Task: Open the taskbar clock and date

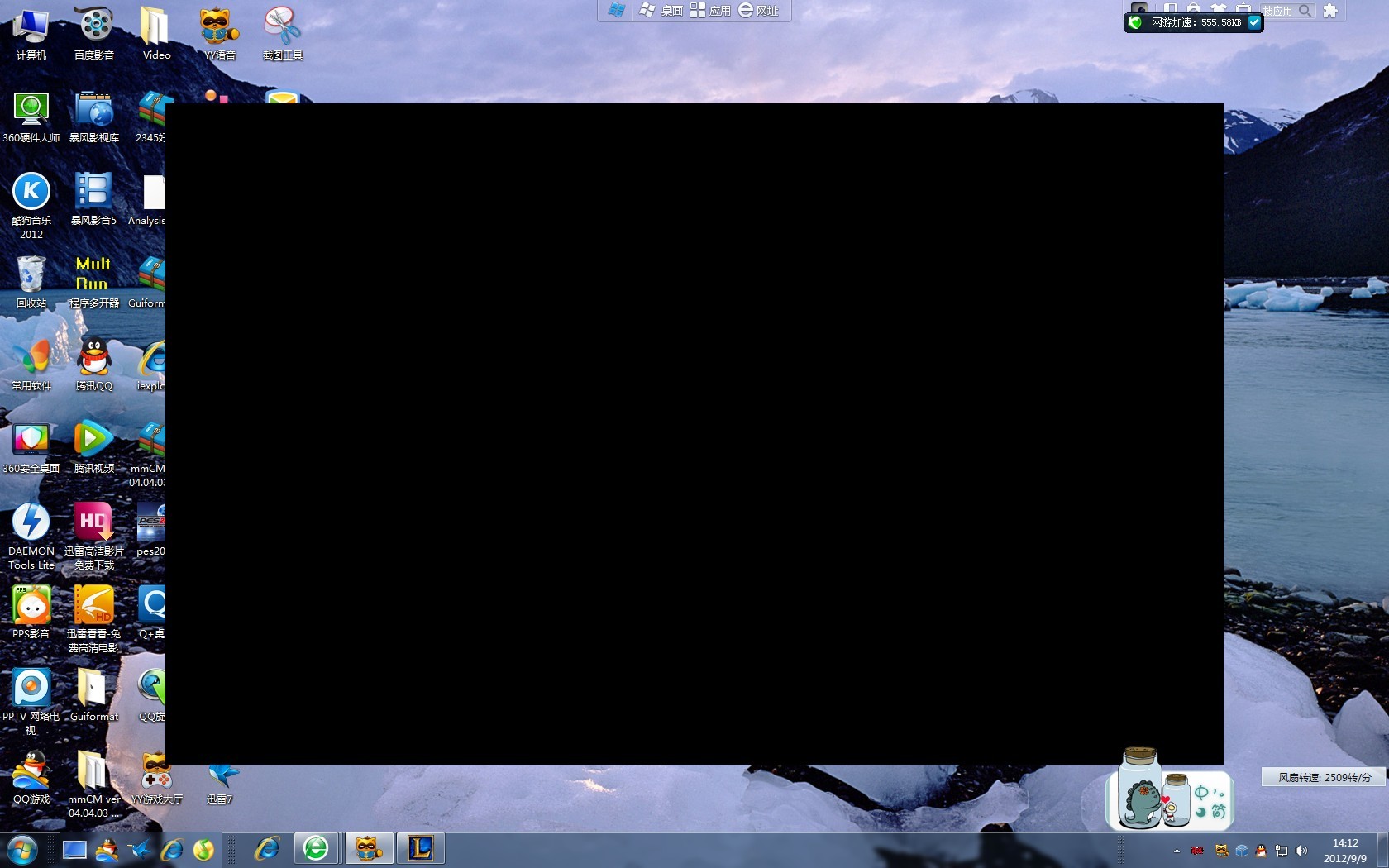Action: [1344, 851]
